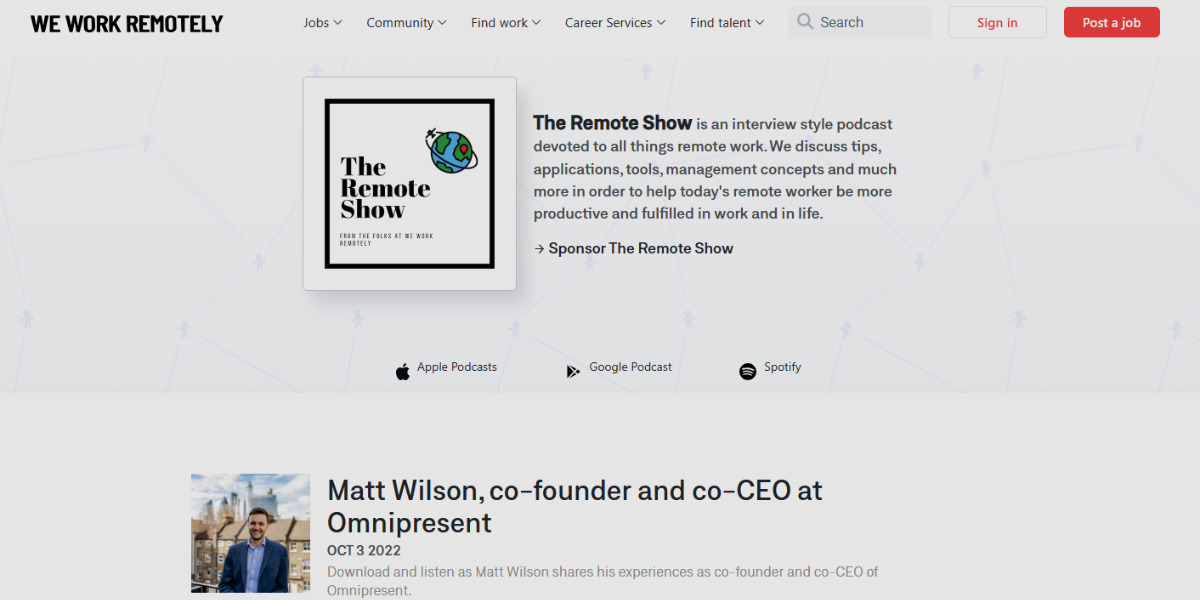
Task: Click the Google Podcast play icon
Action: click(573, 371)
